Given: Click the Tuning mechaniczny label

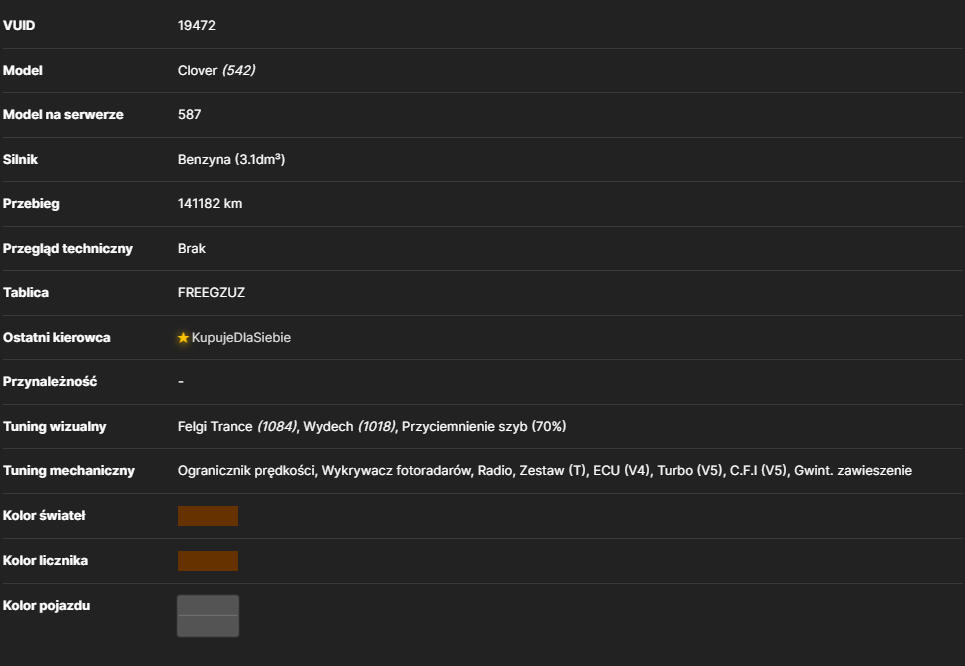Looking at the screenshot, I should point(69,471).
